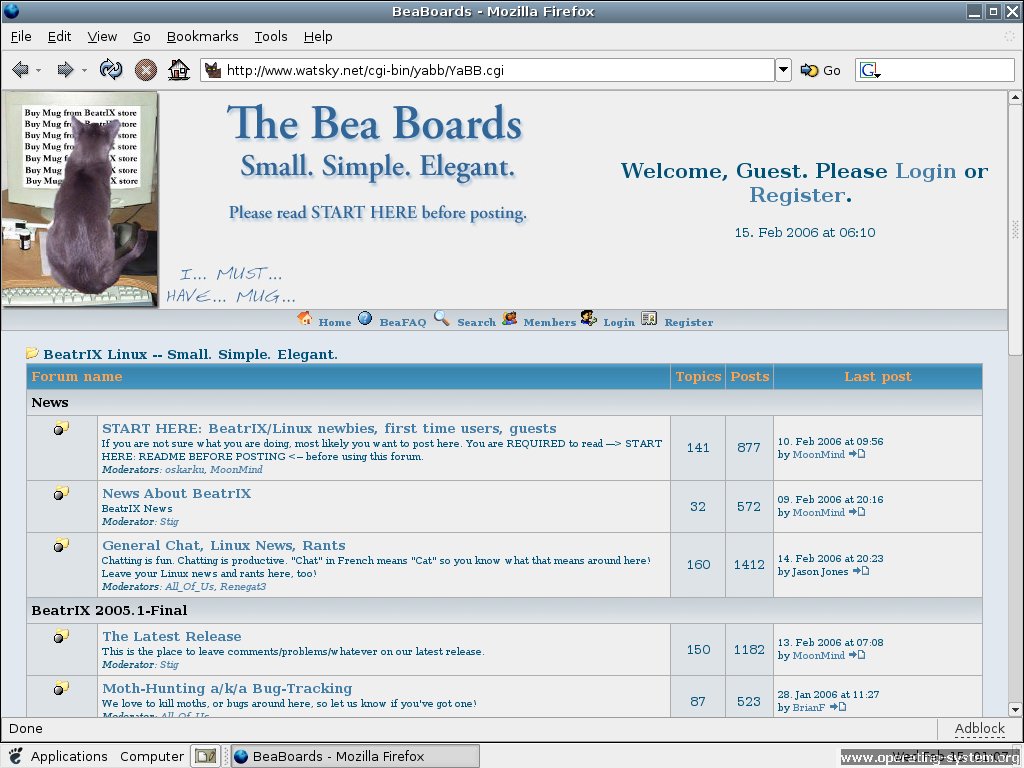
Task: Click the Go button icon
Action: (810, 70)
